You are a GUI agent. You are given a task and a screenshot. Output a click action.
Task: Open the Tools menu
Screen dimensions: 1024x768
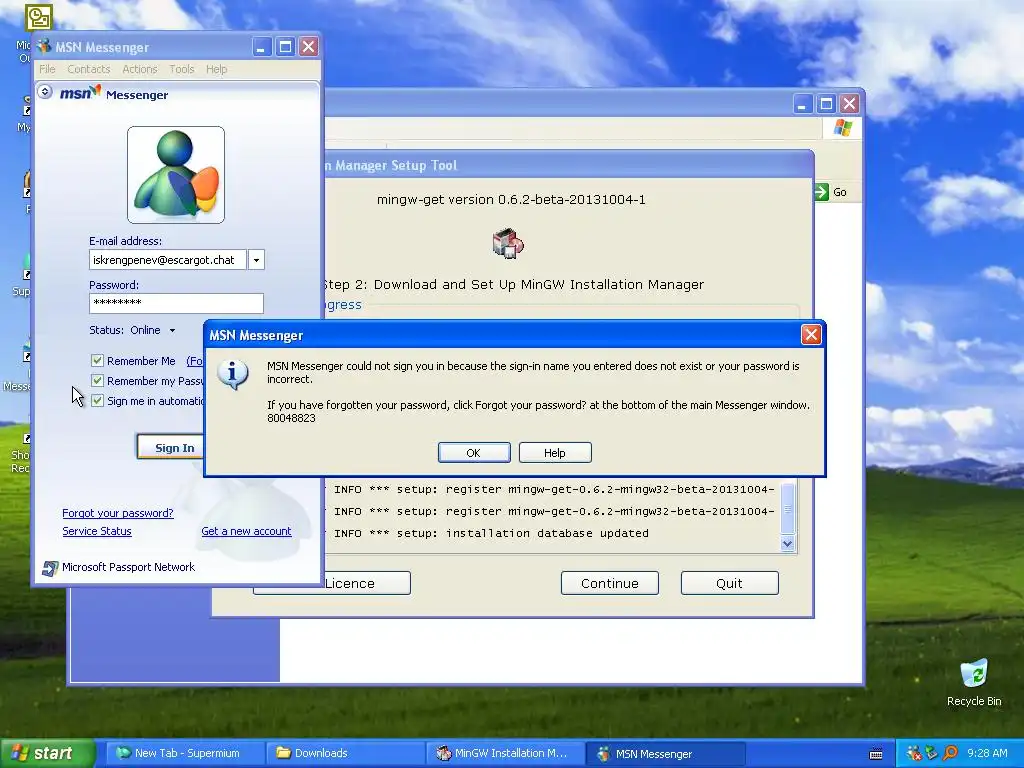pyautogui.click(x=182, y=69)
